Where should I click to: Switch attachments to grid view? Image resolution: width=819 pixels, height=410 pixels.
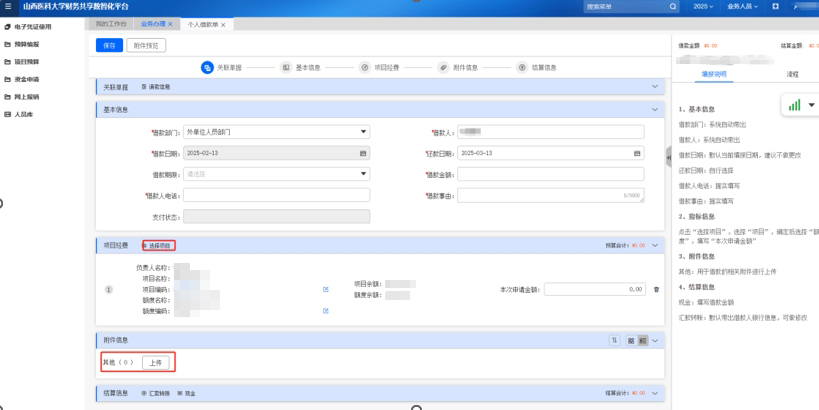pos(629,341)
